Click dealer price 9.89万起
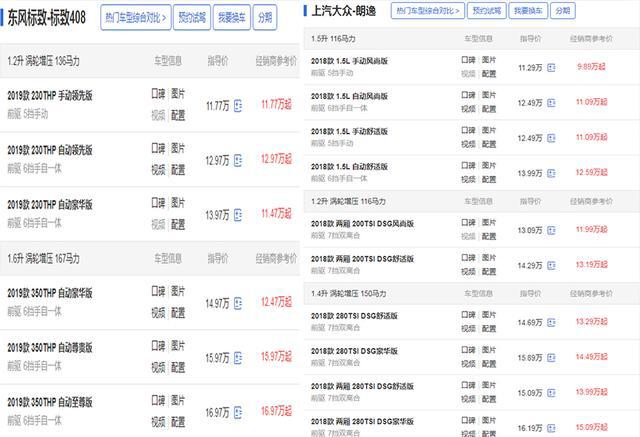Screen dimensions: 640x437 (x=591, y=67)
